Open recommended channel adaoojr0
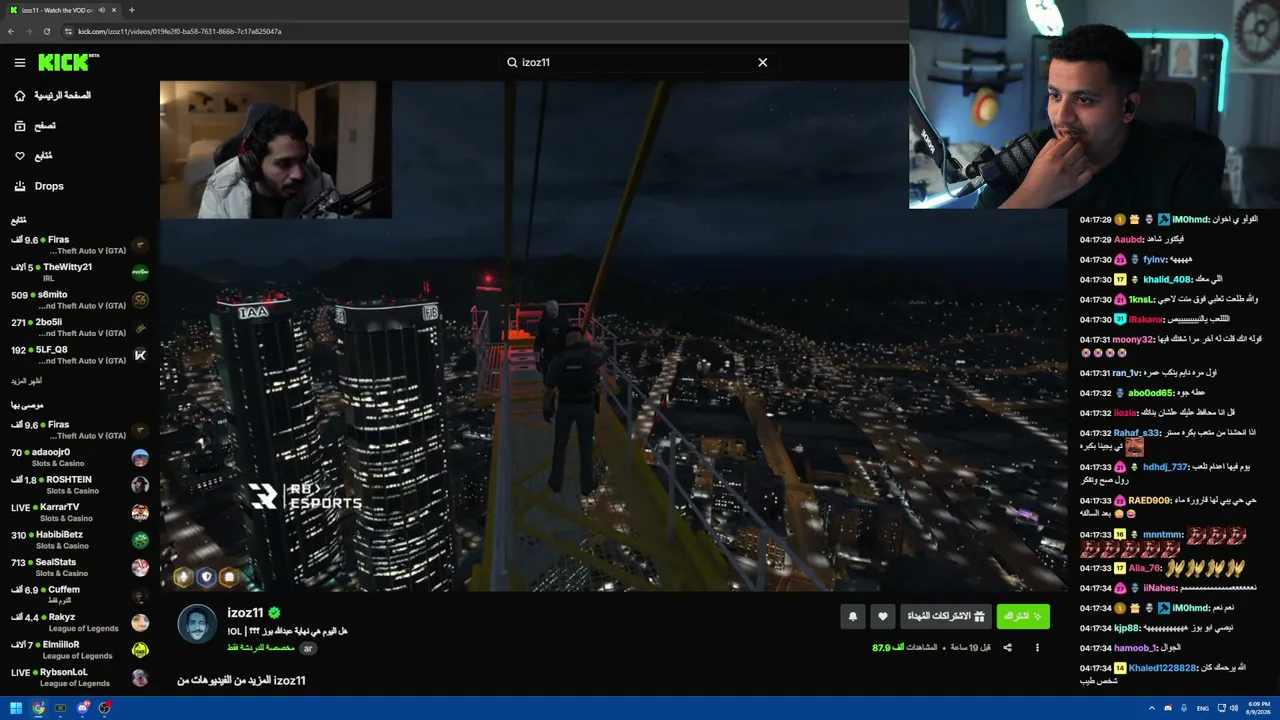This screenshot has height=720, width=1280. 80,457
